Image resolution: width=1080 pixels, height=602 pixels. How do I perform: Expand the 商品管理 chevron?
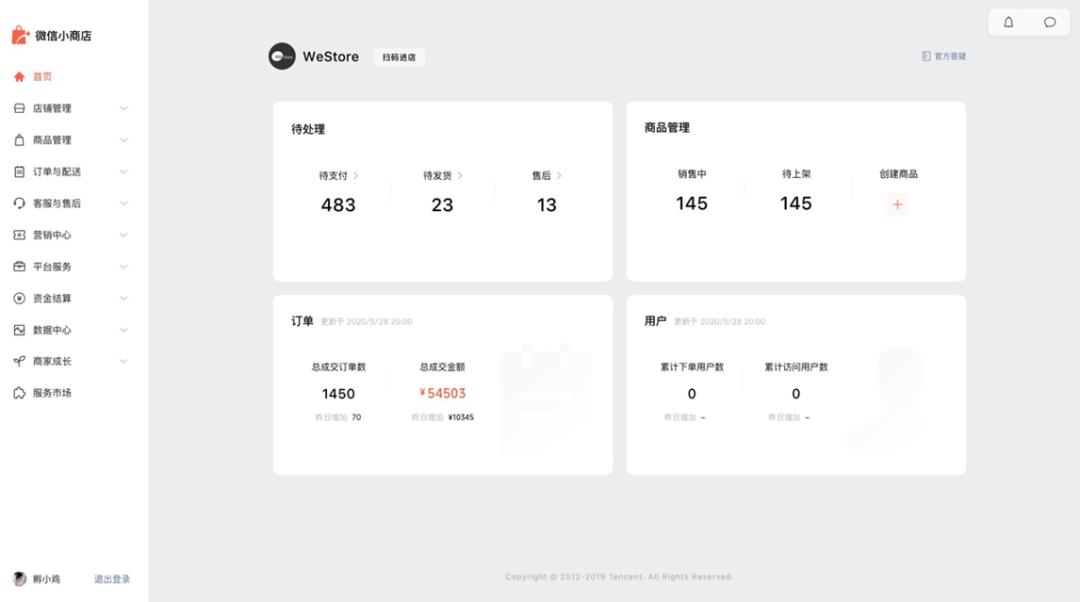tap(123, 140)
